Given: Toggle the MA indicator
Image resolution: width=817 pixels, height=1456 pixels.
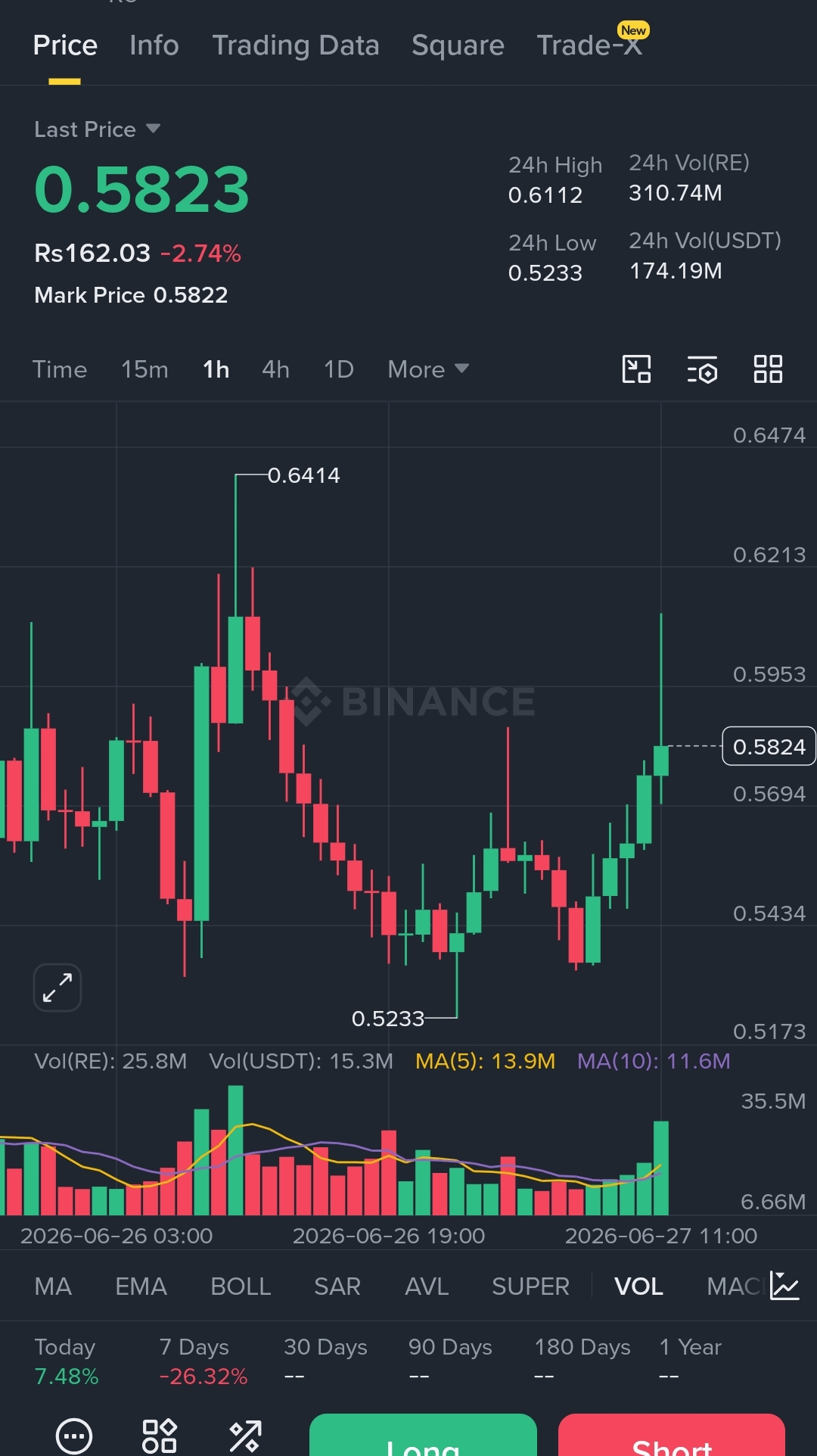Looking at the screenshot, I should tap(53, 1286).
